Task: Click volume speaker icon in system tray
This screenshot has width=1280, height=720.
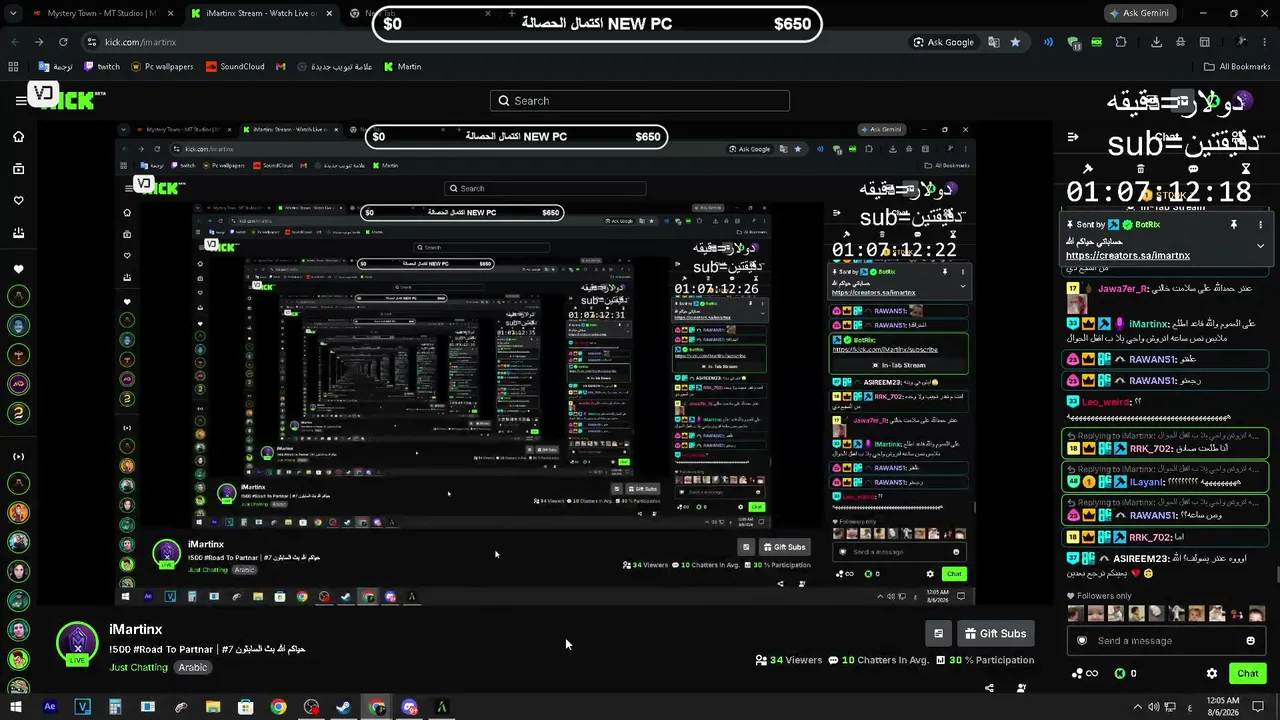Action: tap(1153, 707)
